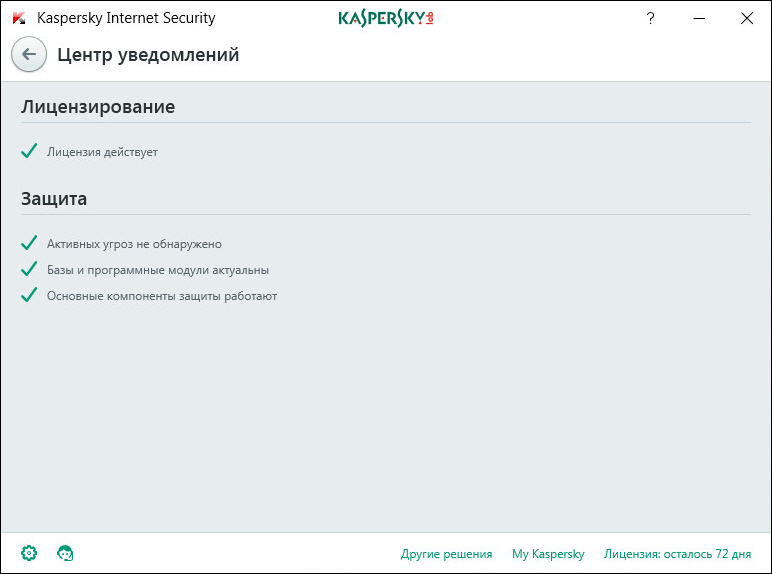The width and height of the screenshot is (772, 574).
Task: Click the Защита section heading
Action: 54,199
